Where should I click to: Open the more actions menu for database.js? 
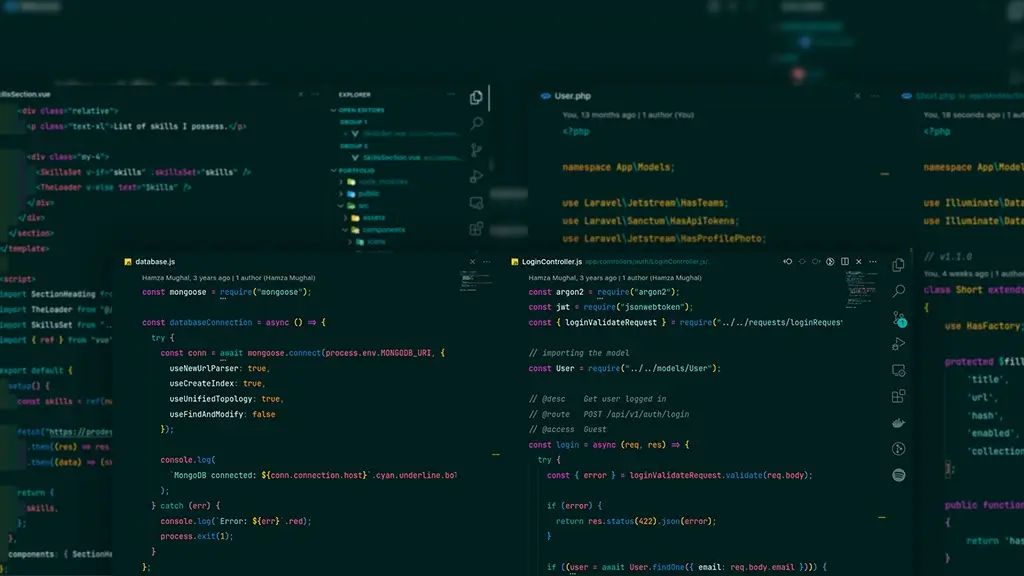pyautogui.click(x=487, y=262)
